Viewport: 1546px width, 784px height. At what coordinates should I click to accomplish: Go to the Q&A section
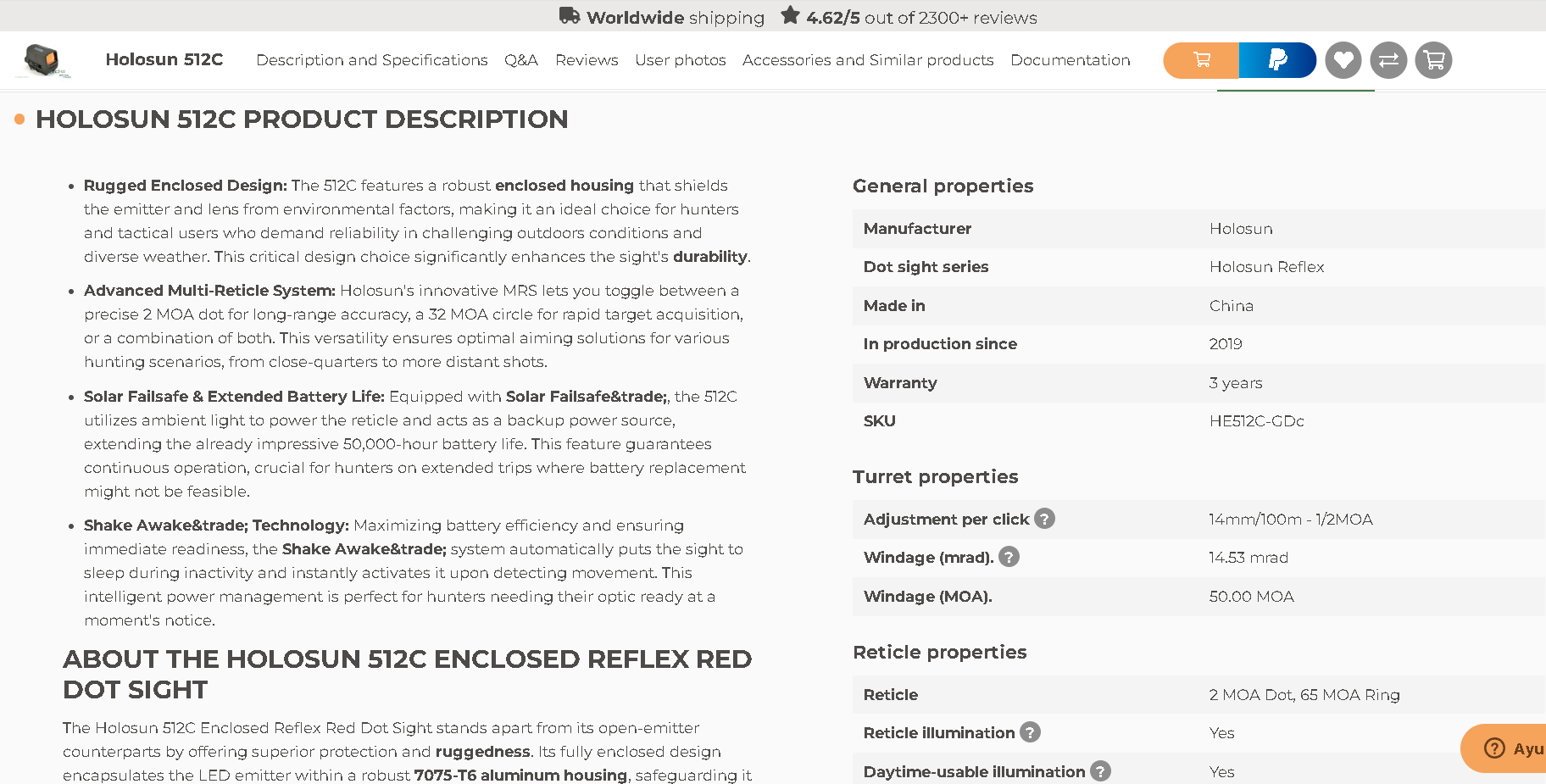521,60
